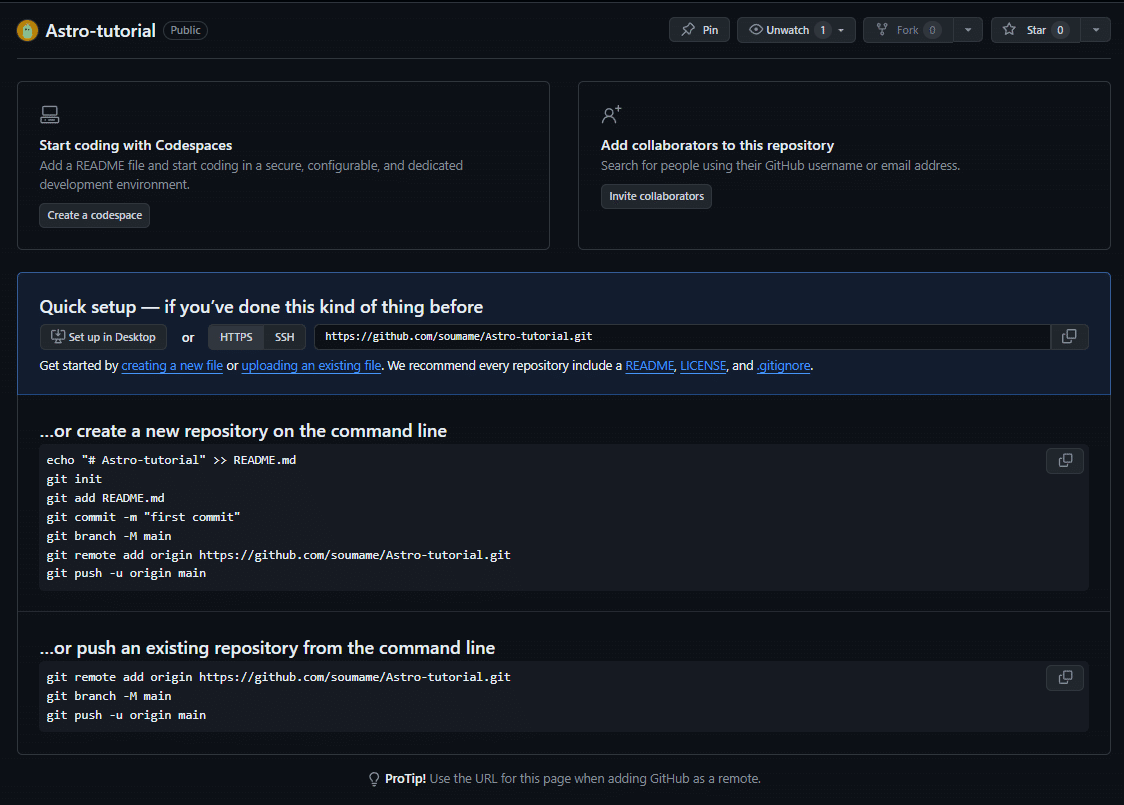This screenshot has width=1124, height=805.
Task: Follow the 'uploading an existing file' link
Action: tap(311, 366)
